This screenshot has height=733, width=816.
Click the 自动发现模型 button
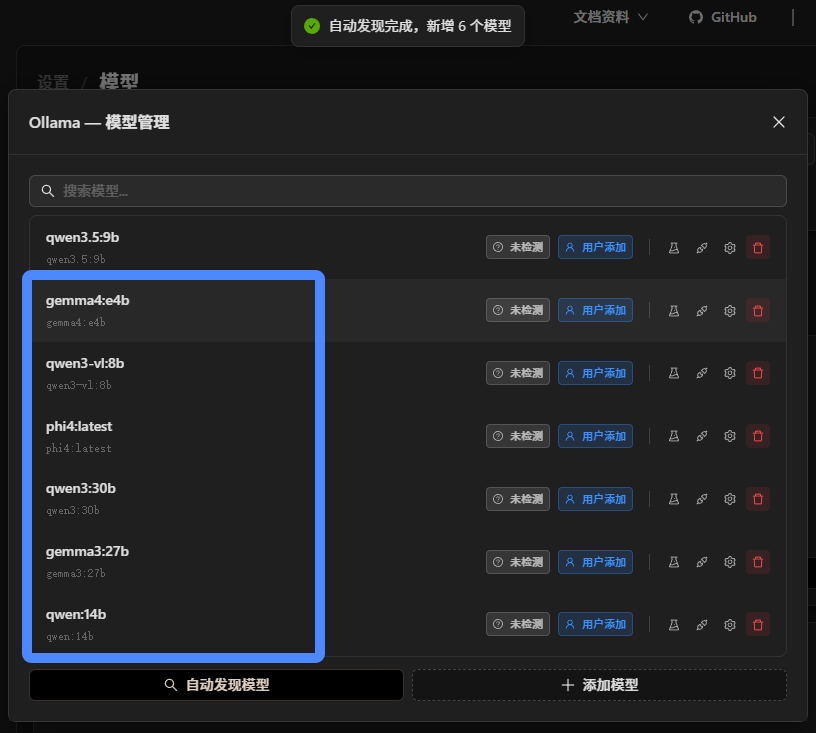click(x=216, y=685)
